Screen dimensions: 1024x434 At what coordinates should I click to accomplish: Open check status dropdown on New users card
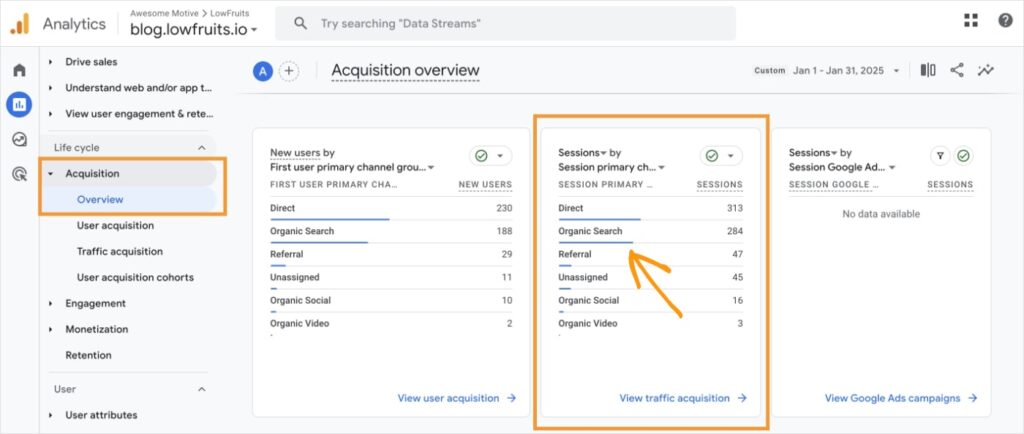490,156
